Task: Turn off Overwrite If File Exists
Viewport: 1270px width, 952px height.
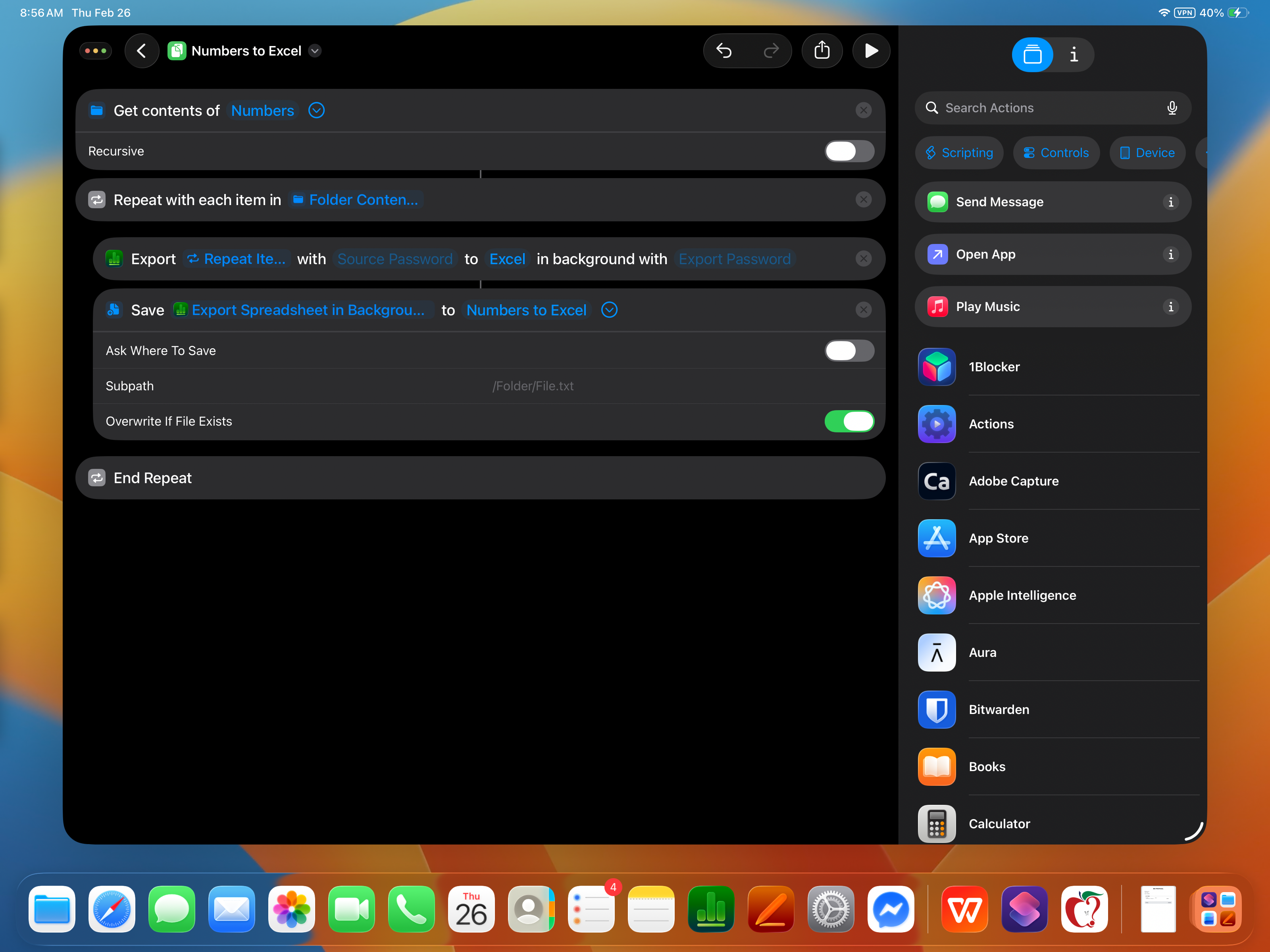Action: click(850, 421)
